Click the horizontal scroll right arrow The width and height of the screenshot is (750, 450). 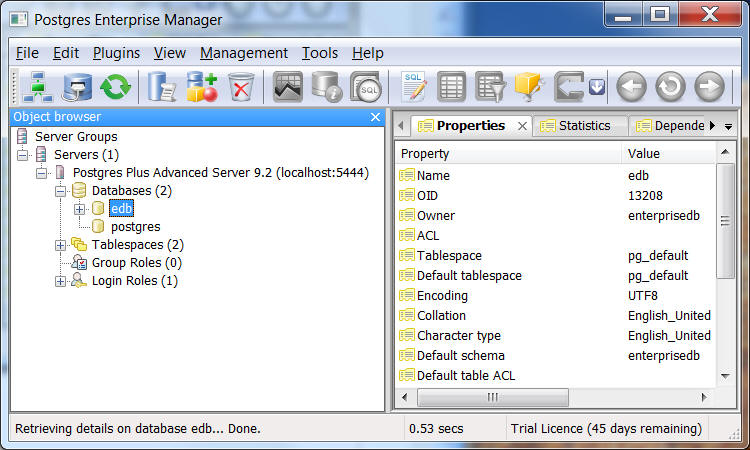click(x=704, y=397)
